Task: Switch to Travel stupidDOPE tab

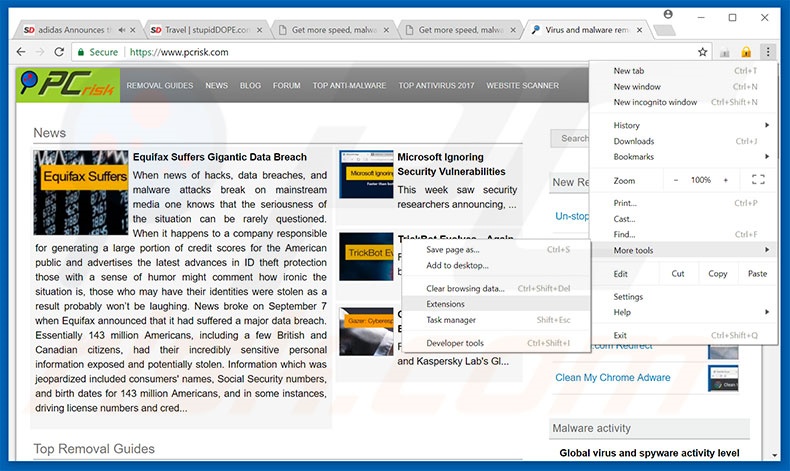Action: tap(206, 30)
